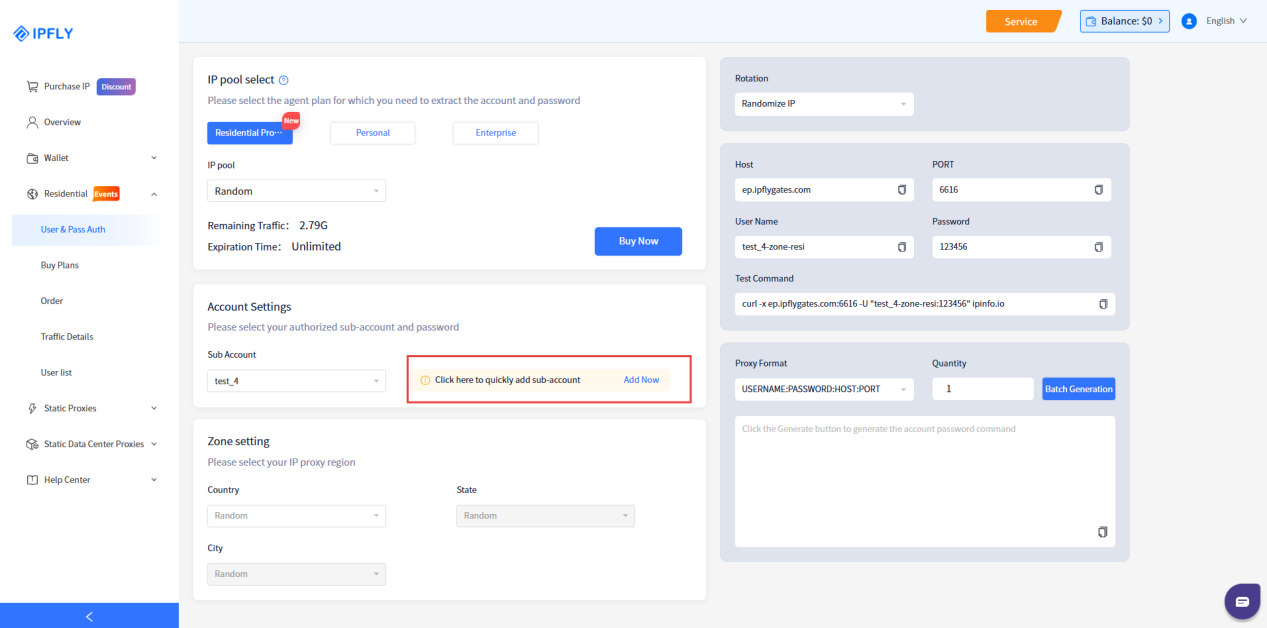Copy the Password 123456 value
The width and height of the screenshot is (1267, 628).
click(x=1098, y=247)
